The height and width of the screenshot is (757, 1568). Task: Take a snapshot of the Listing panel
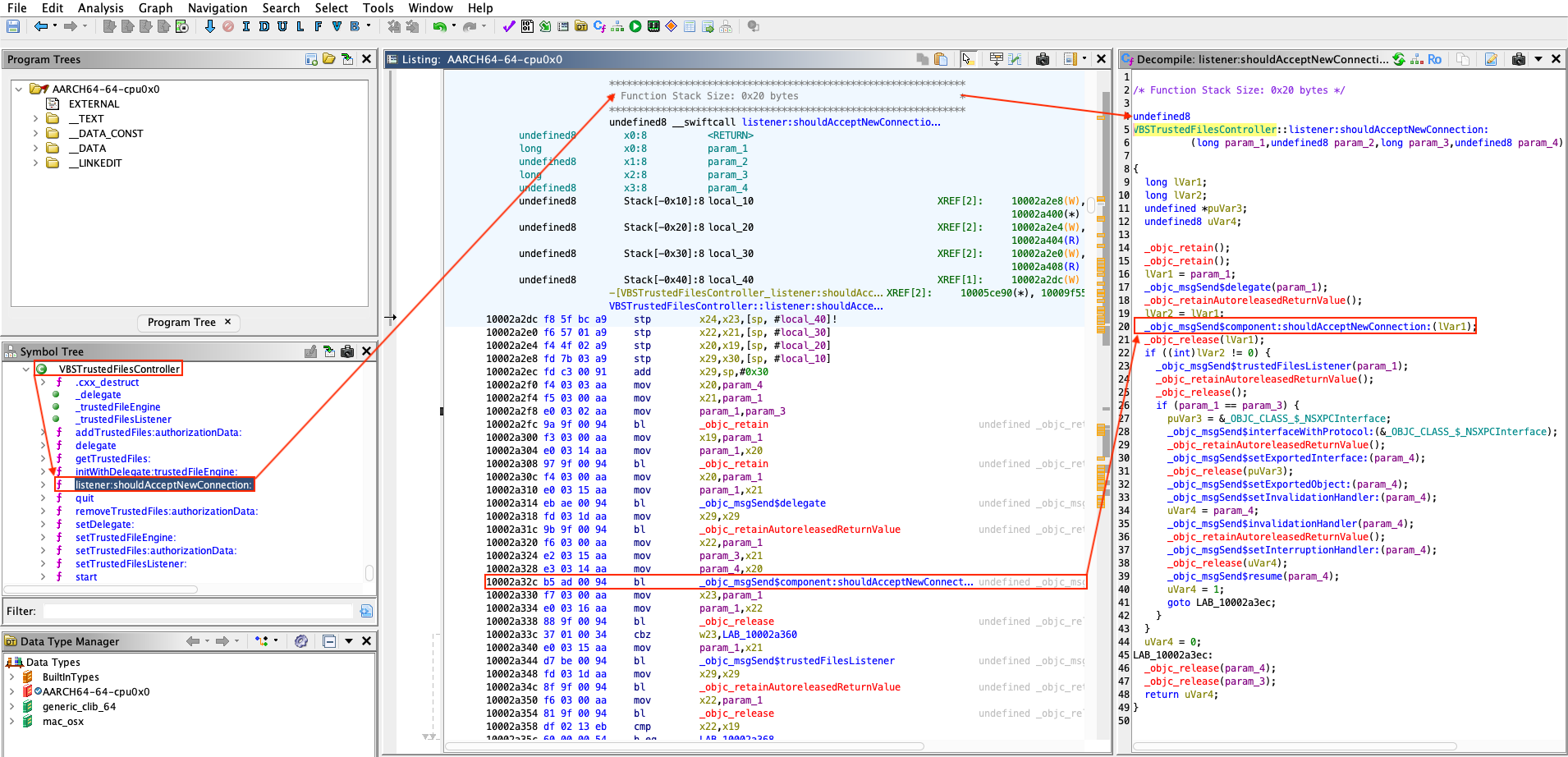[1043, 59]
